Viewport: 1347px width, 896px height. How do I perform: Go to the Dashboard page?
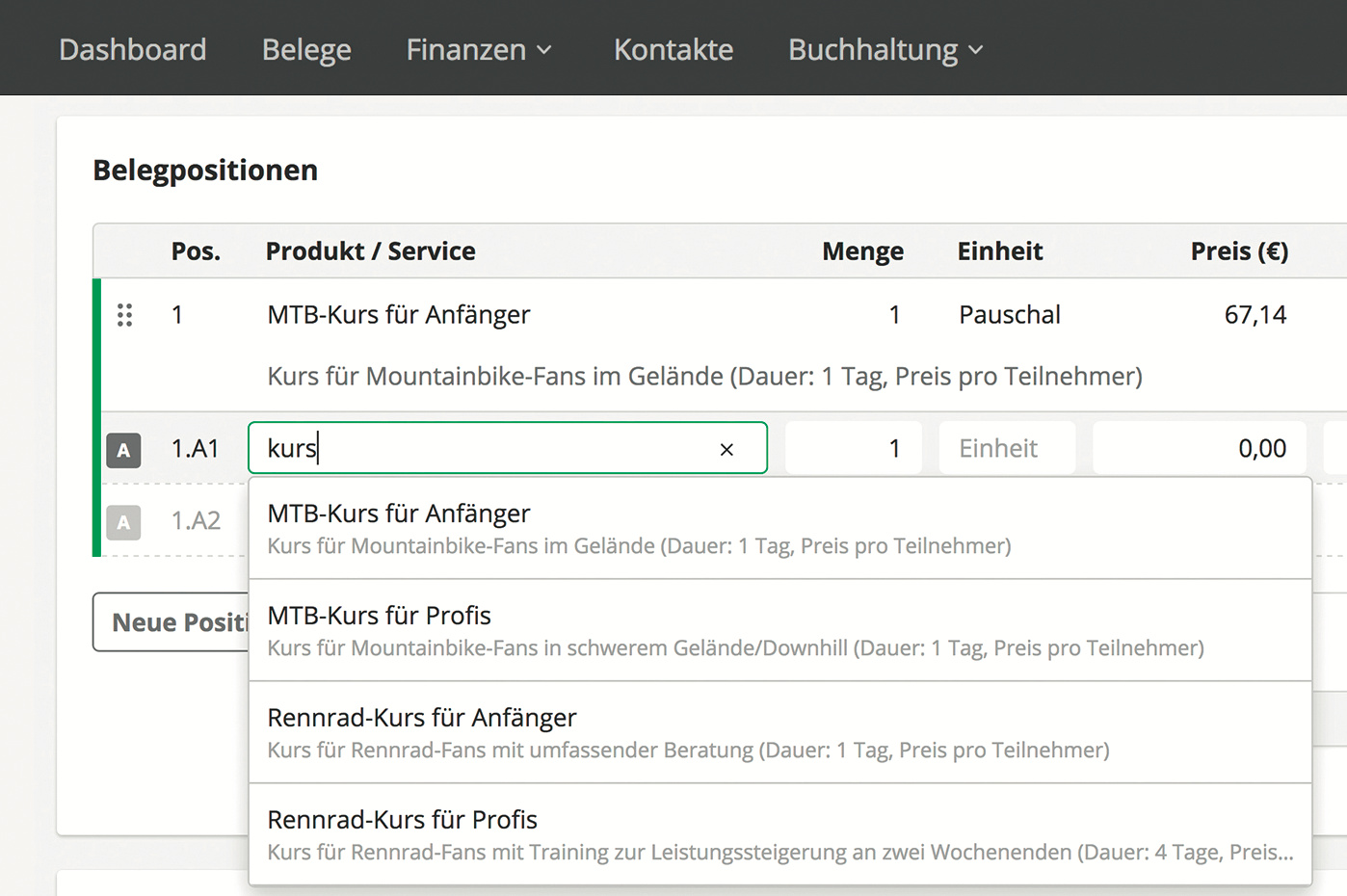point(133,49)
